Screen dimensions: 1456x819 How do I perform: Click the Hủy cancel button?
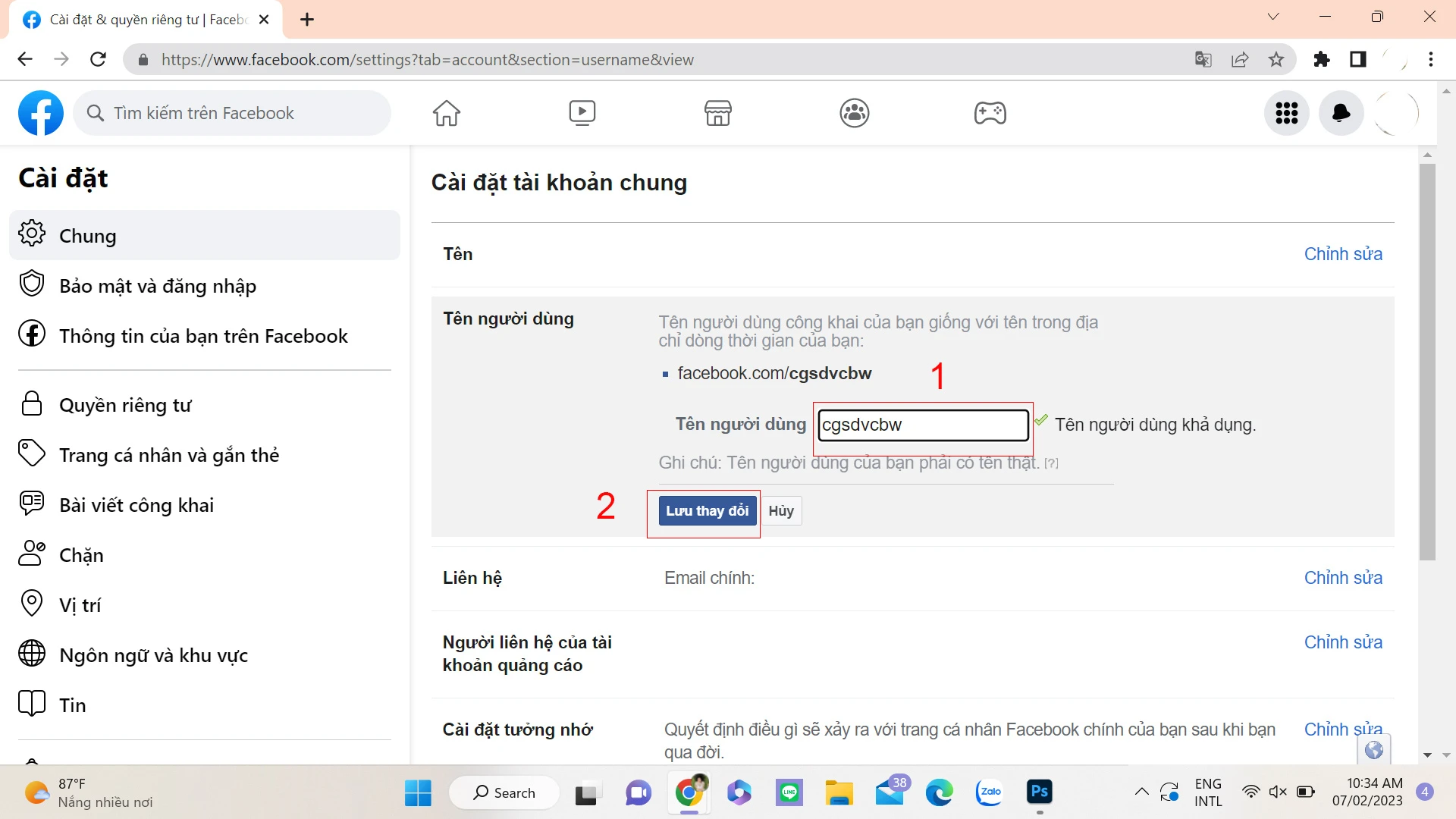780,511
